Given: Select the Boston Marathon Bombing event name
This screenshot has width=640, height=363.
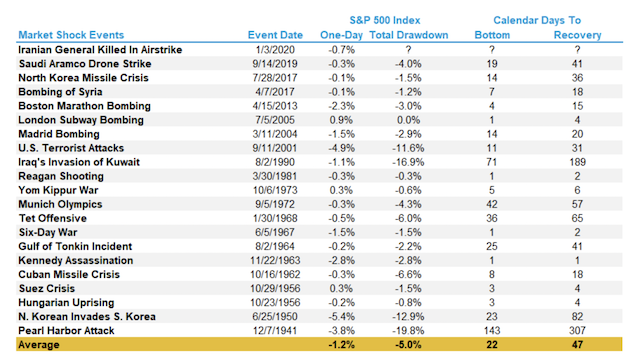Looking at the screenshot, I should pos(84,106).
